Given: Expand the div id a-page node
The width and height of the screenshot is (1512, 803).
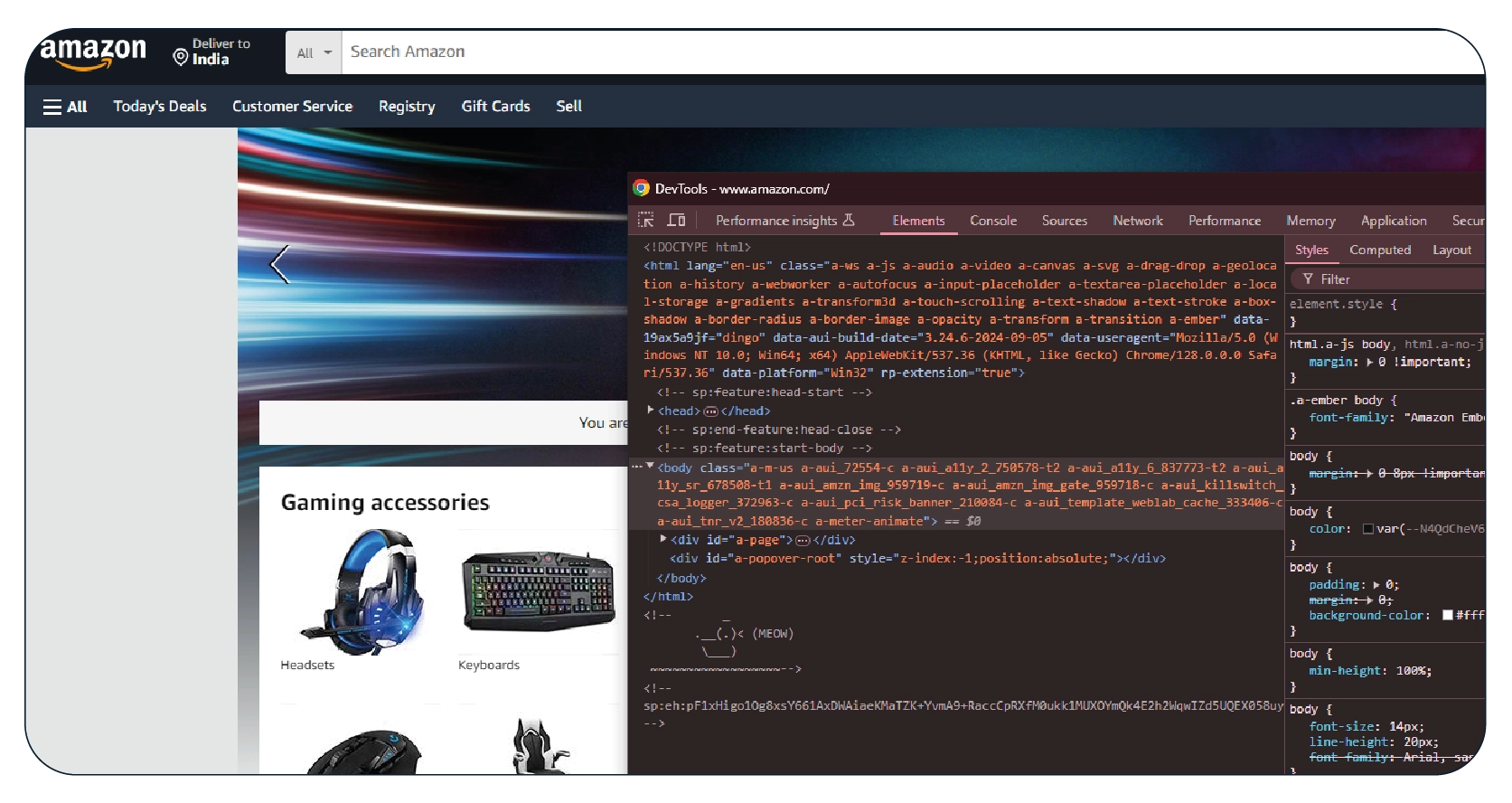Looking at the screenshot, I should pyautogui.click(x=663, y=539).
